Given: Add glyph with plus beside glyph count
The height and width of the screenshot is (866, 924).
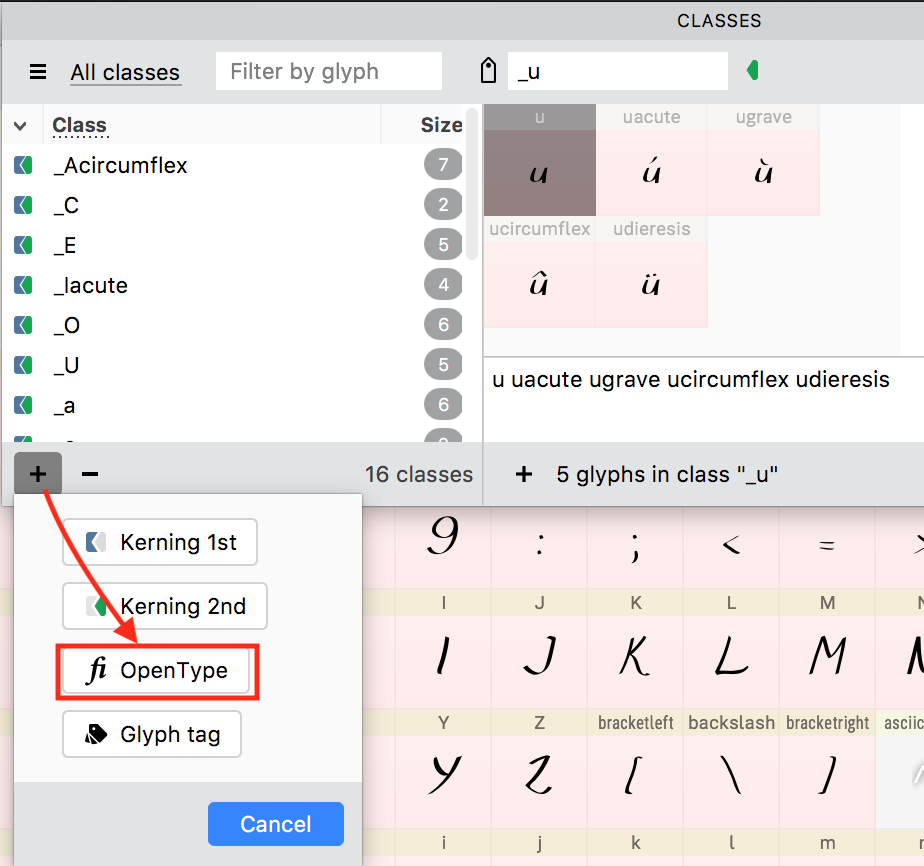Looking at the screenshot, I should pyautogui.click(x=523, y=474).
